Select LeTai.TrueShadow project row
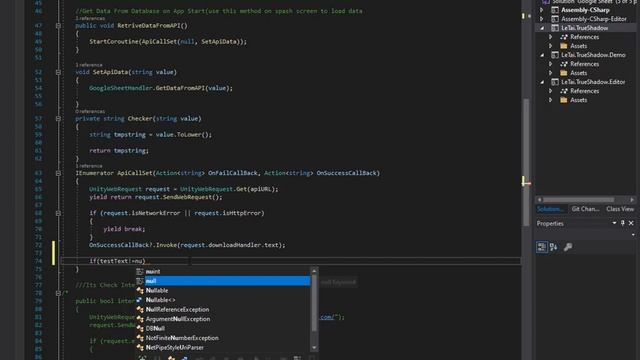This screenshot has height=360, width=640. tap(585, 28)
